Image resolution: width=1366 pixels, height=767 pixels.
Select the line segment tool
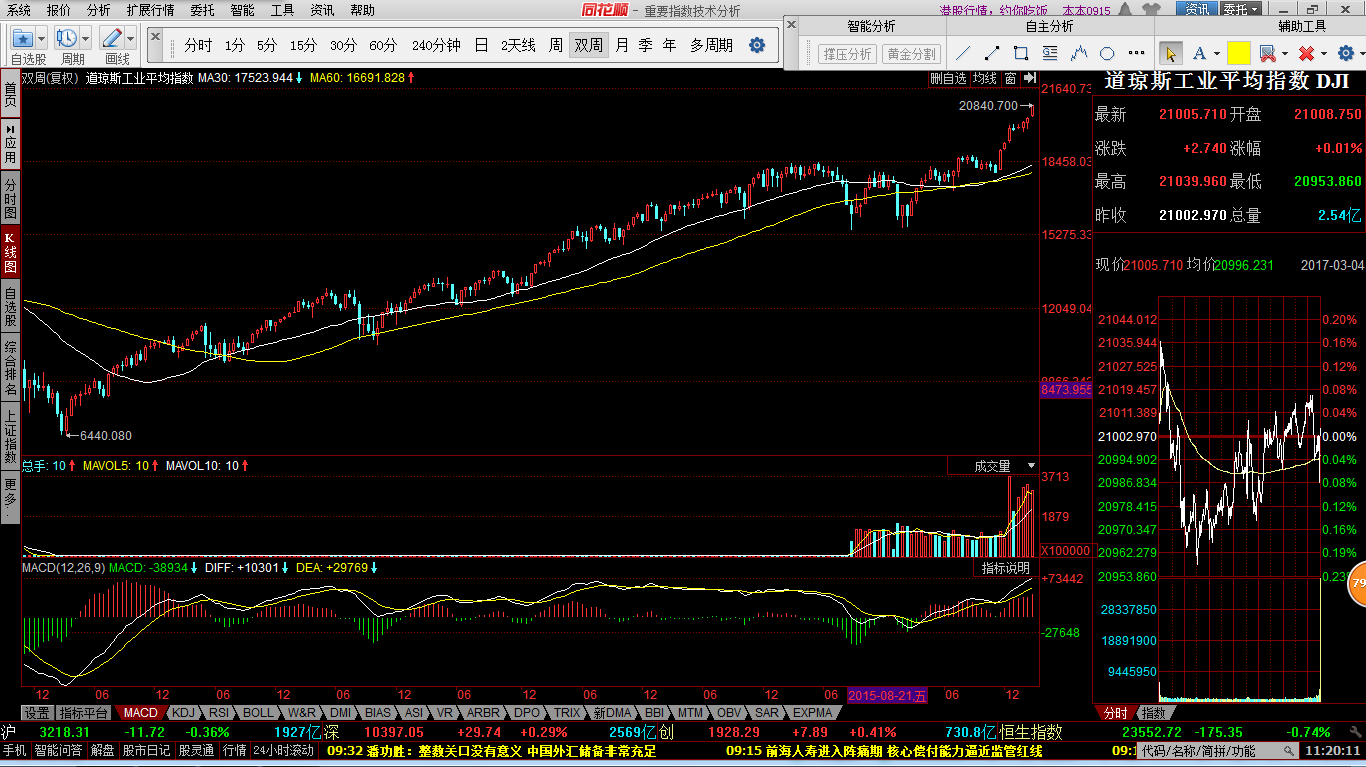click(992, 53)
